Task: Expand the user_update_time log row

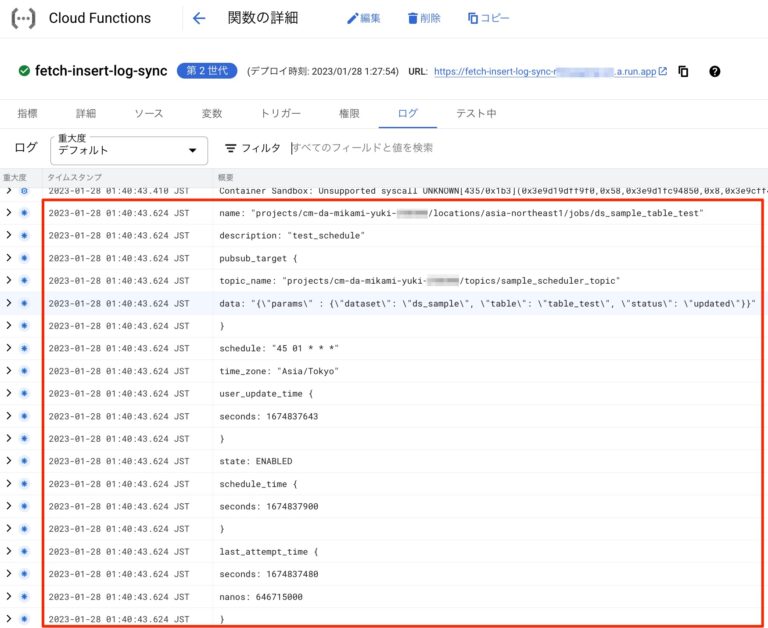Action: pos(8,393)
